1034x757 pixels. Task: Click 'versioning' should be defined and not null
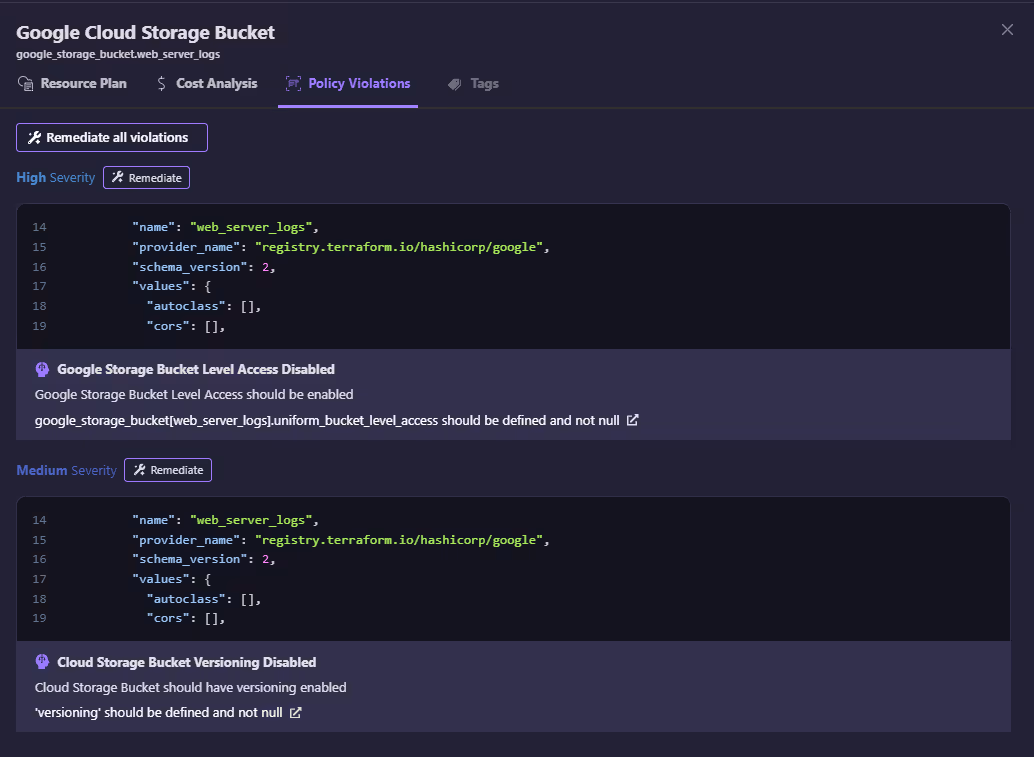(159, 713)
